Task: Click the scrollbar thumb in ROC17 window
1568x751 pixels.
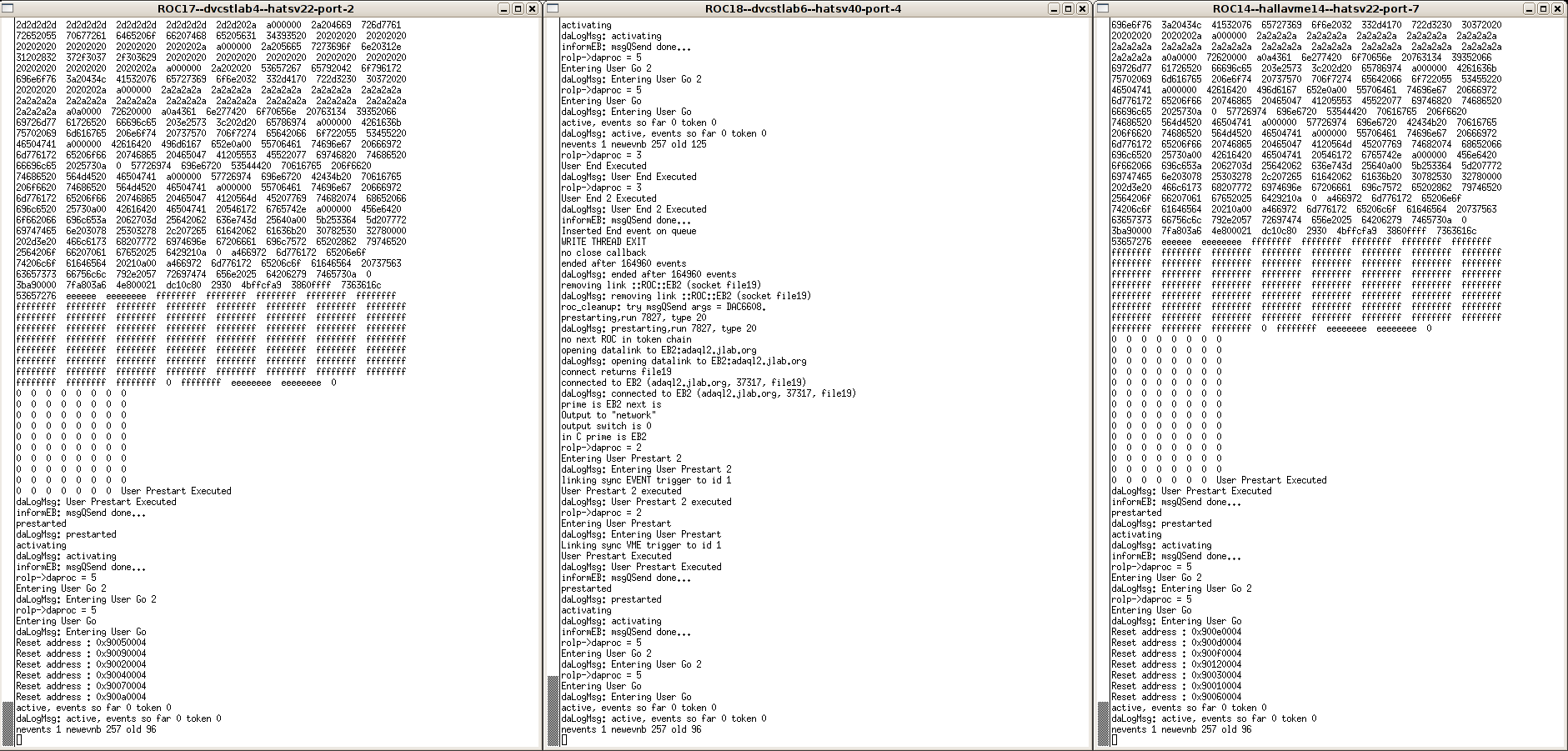Action: coord(8,724)
